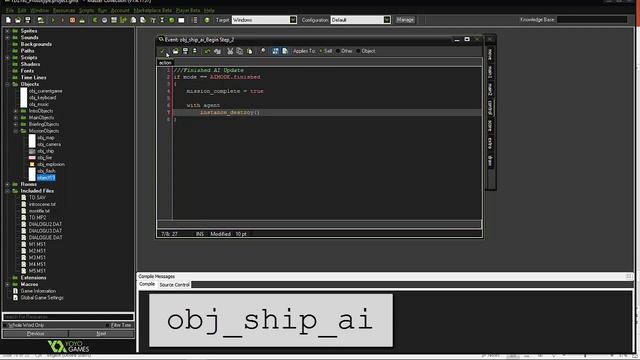Click the open file icon in code editor
Image resolution: width=640 pixels, height=360 pixels.
(176, 51)
